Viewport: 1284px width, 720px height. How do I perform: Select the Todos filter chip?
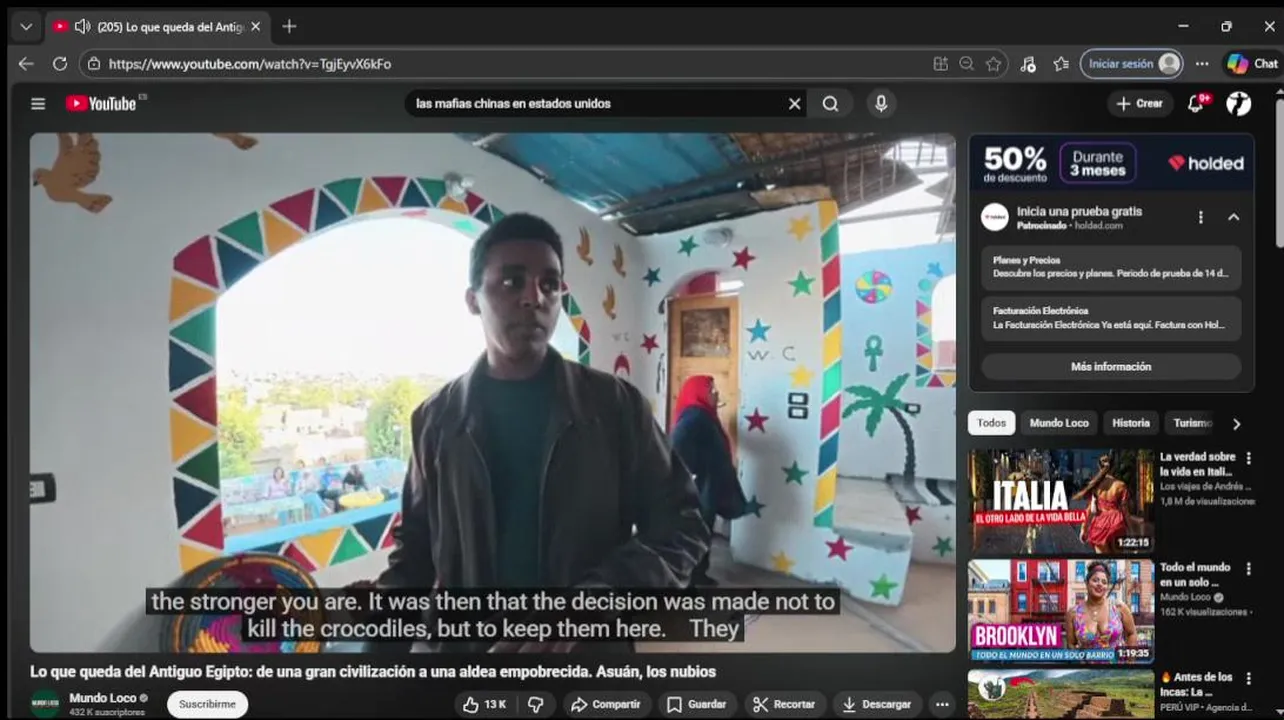coord(991,423)
